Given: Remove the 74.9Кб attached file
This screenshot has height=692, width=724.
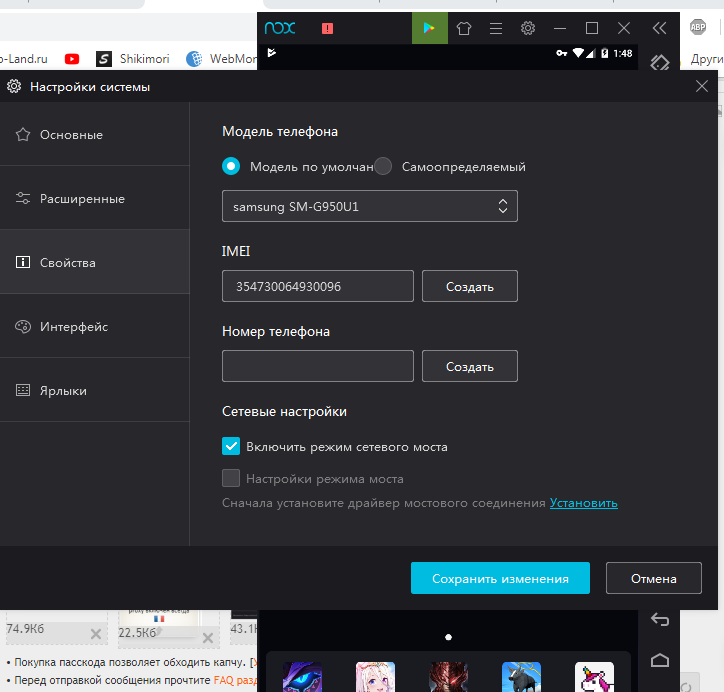Looking at the screenshot, I should (96, 634).
